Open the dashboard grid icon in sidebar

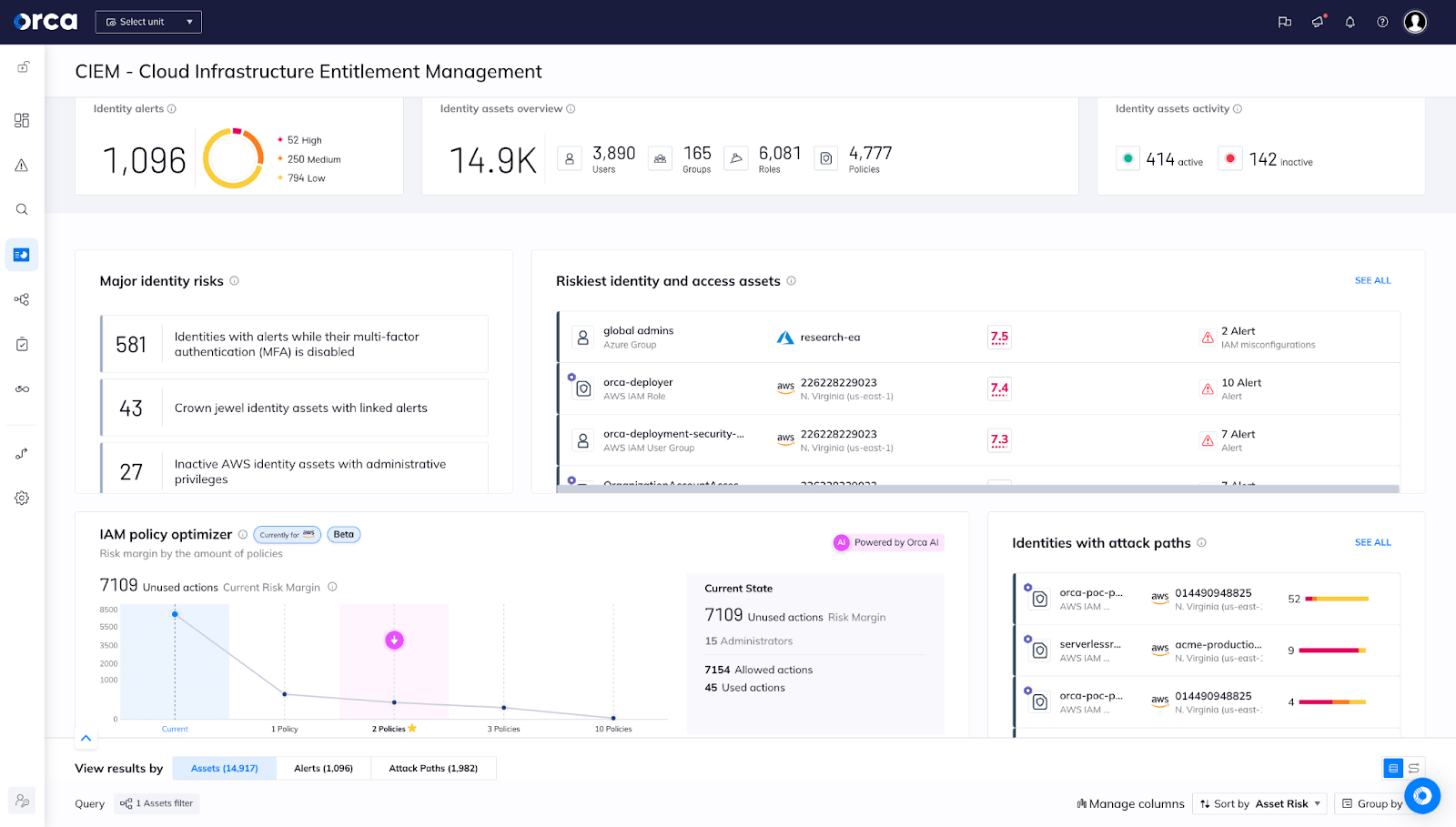22,120
